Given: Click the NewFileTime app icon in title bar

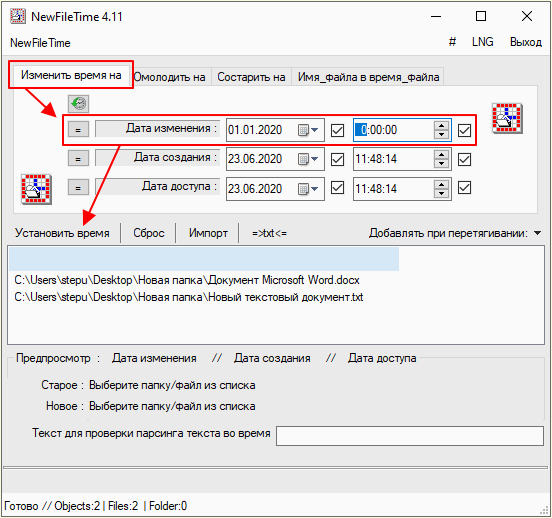Looking at the screenshot, I should pyautogui.click(x=18, y=16).
